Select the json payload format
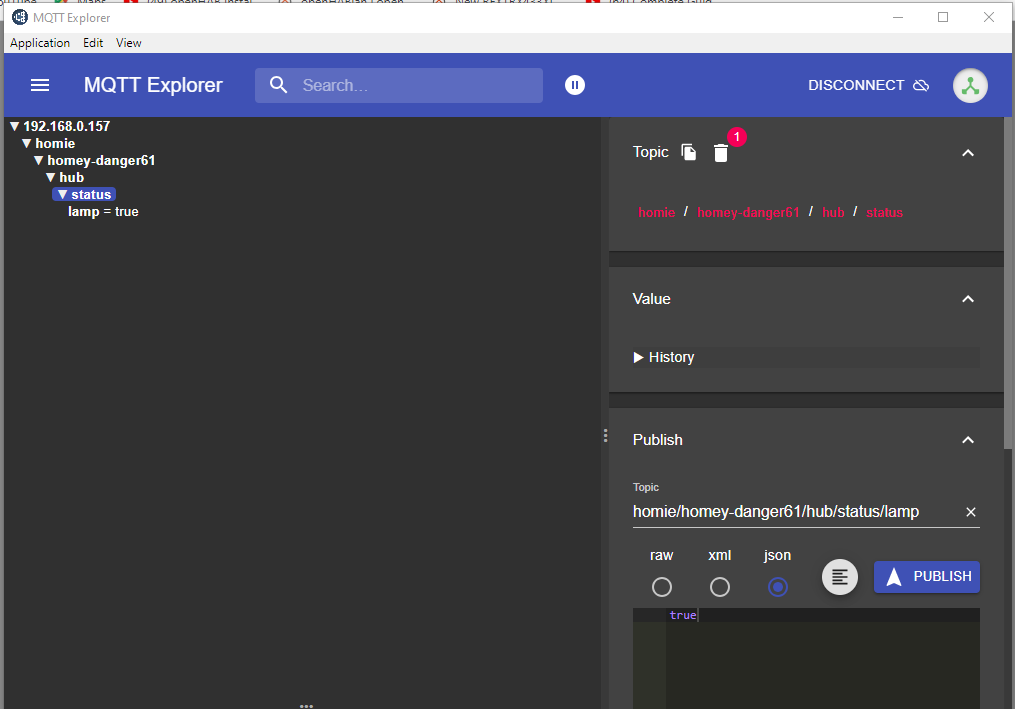 [777, 587]
